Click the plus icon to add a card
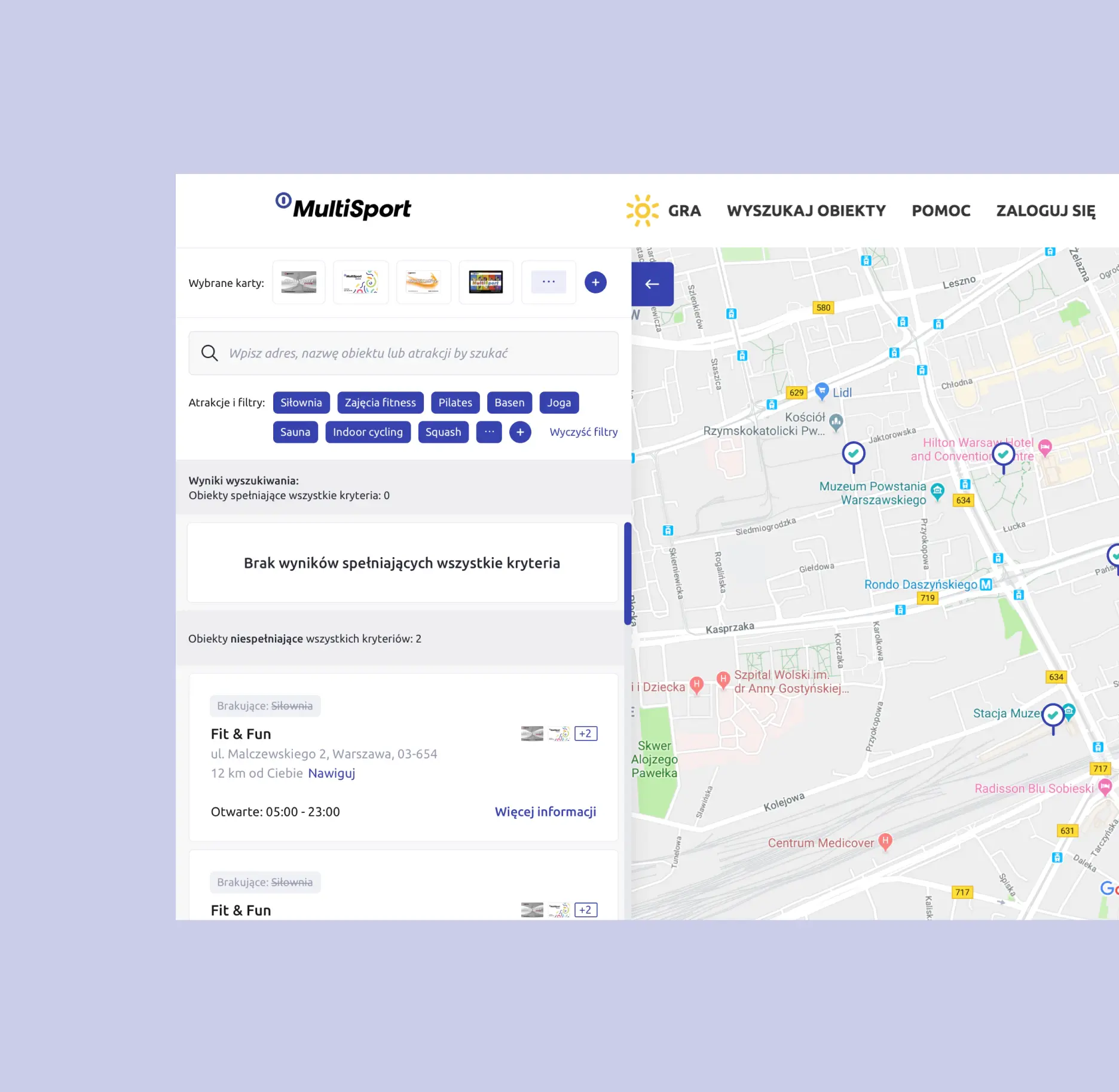This screenshot has width=1119, height=1092. point(595,283)
